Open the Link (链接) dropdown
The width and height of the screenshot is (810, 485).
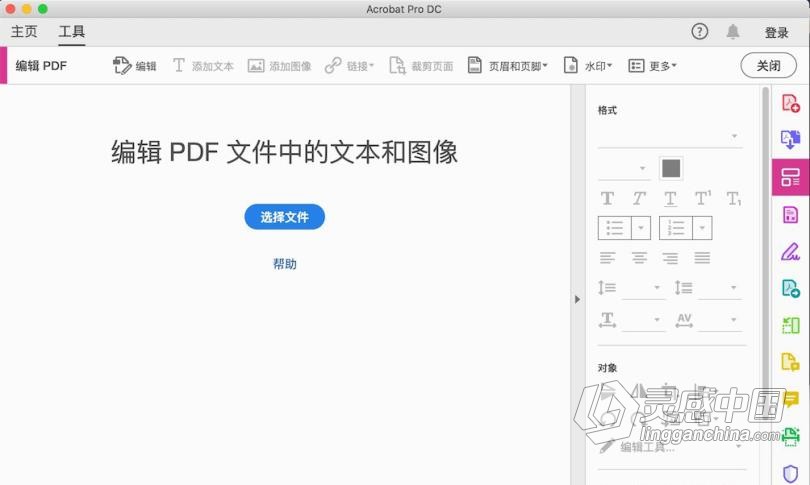pyautogui.click(x=349, y=66)
